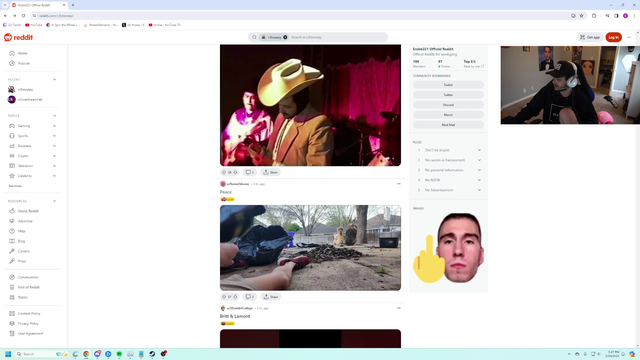Share the cowboy hat video post
Viewport: 640px width, 360px height.
270,172
